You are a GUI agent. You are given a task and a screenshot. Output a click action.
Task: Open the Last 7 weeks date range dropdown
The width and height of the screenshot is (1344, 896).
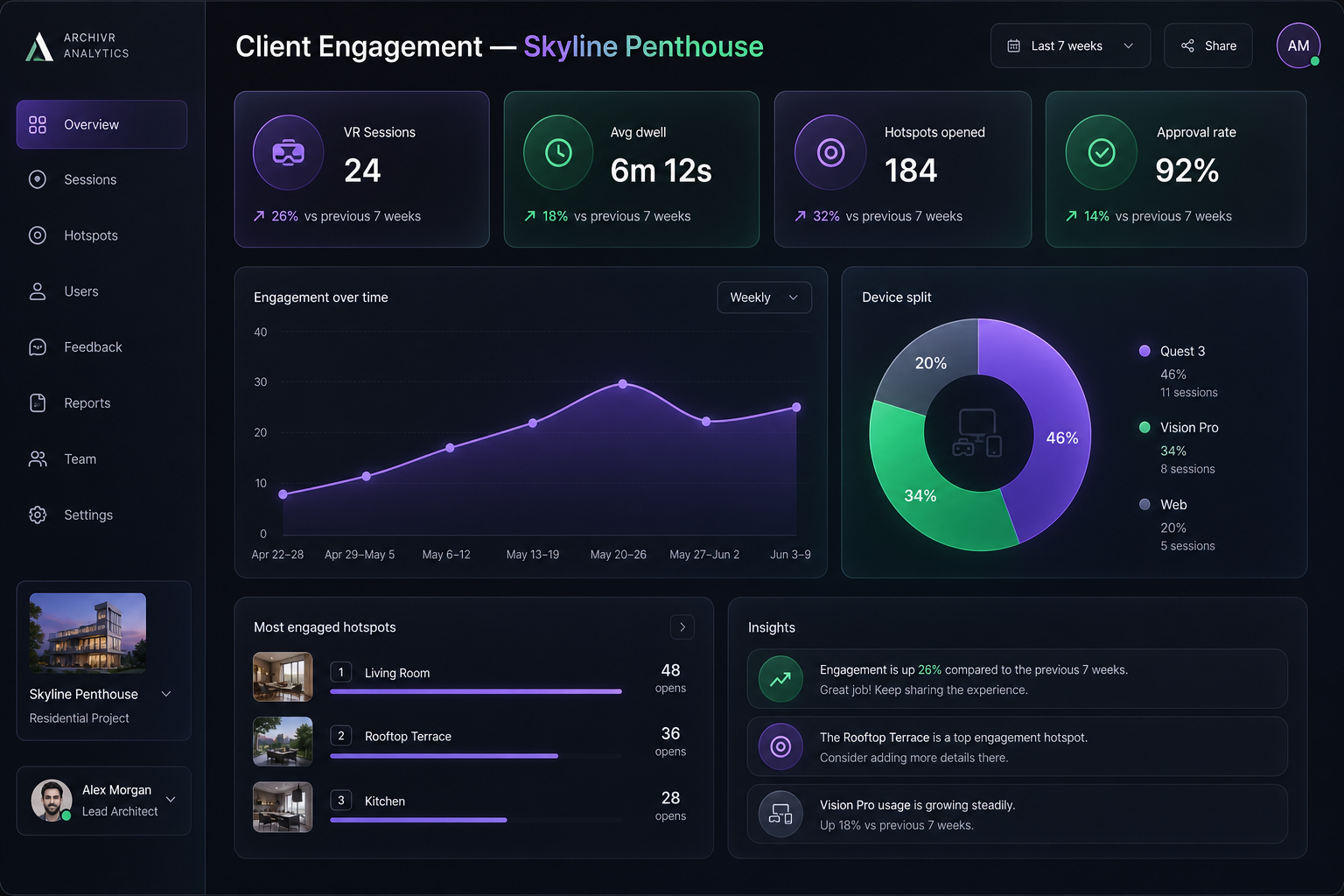(x=1070, y=45)
